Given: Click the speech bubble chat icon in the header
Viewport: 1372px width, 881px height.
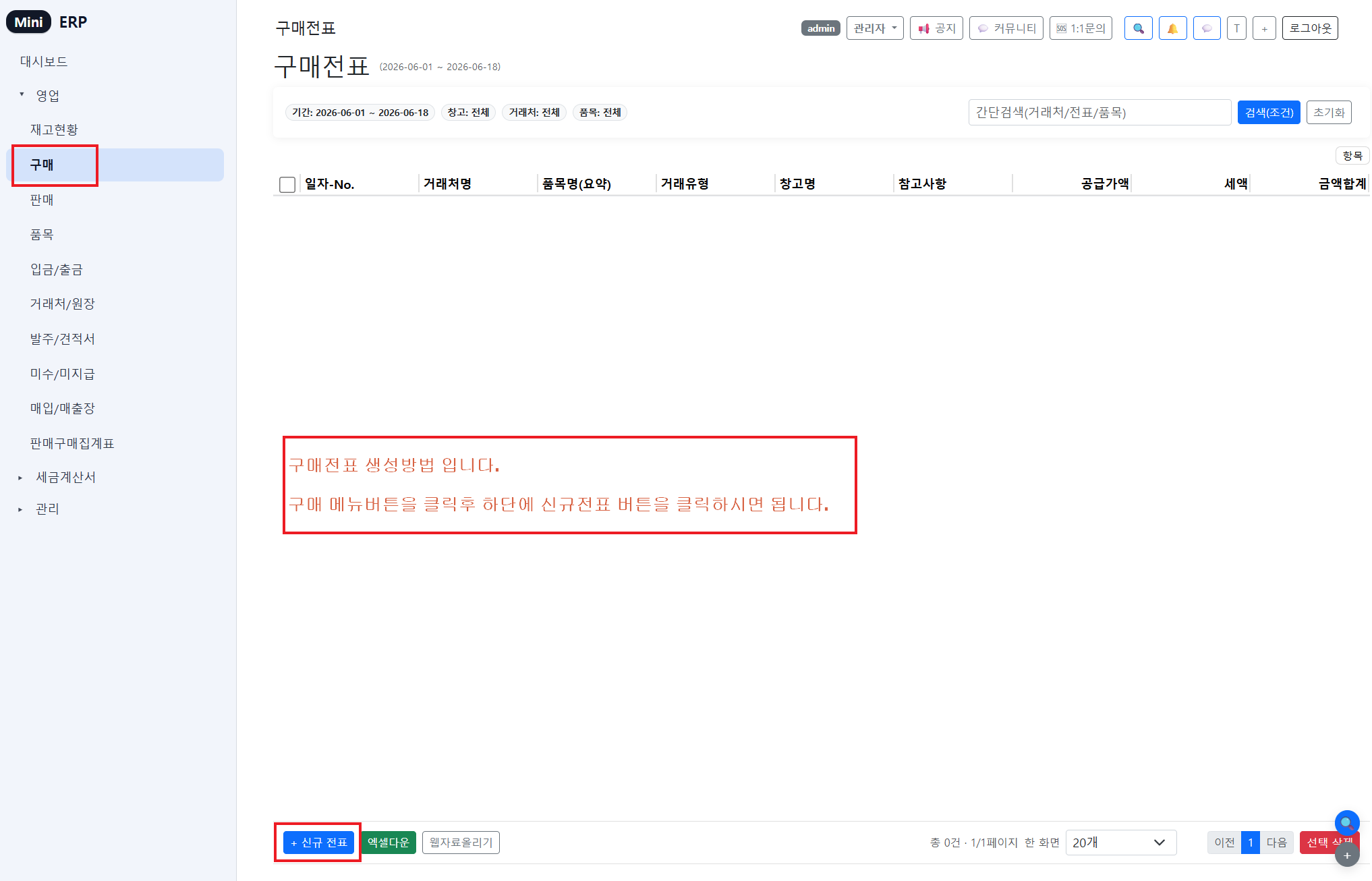Looking at the screenshot, I should (1207, 28).
